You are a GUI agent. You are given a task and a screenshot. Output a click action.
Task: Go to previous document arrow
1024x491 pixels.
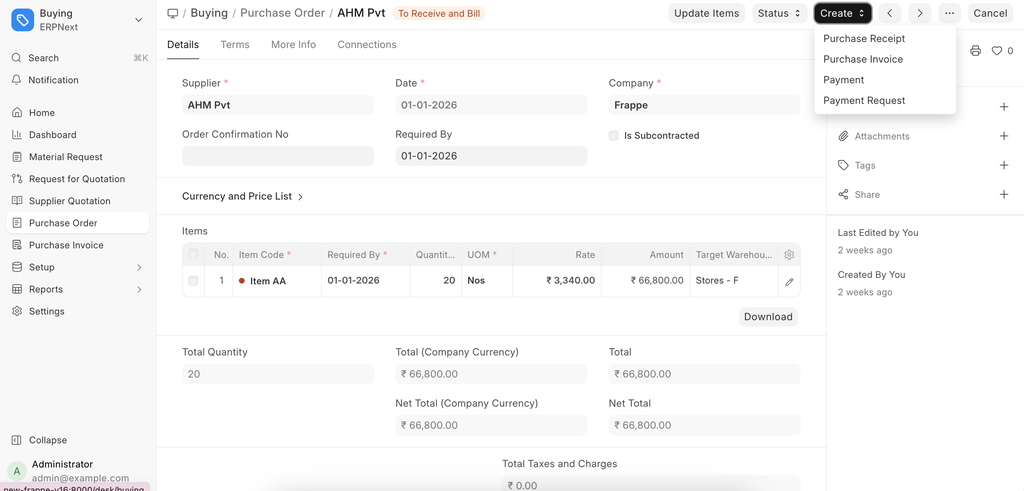[x=890, y=13]
